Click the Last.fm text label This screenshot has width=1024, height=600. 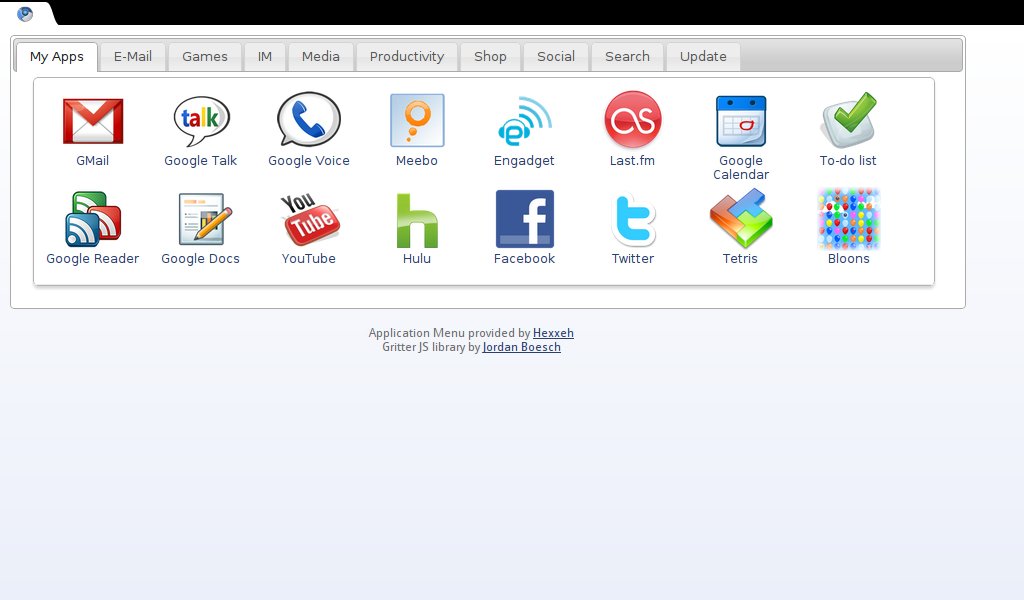[x=632, y=161]
